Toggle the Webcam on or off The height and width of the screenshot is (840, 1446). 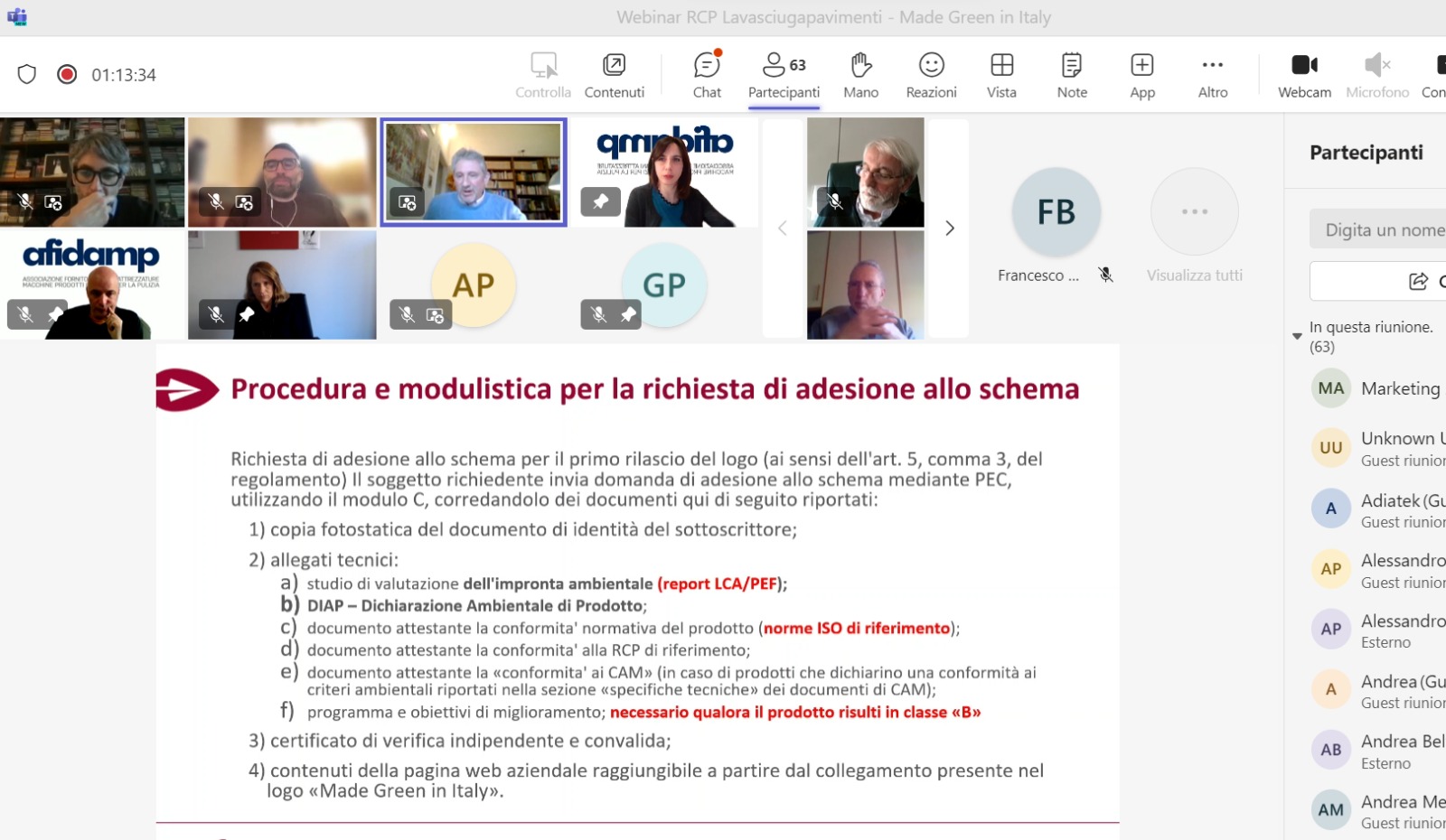coord(1304,75)
